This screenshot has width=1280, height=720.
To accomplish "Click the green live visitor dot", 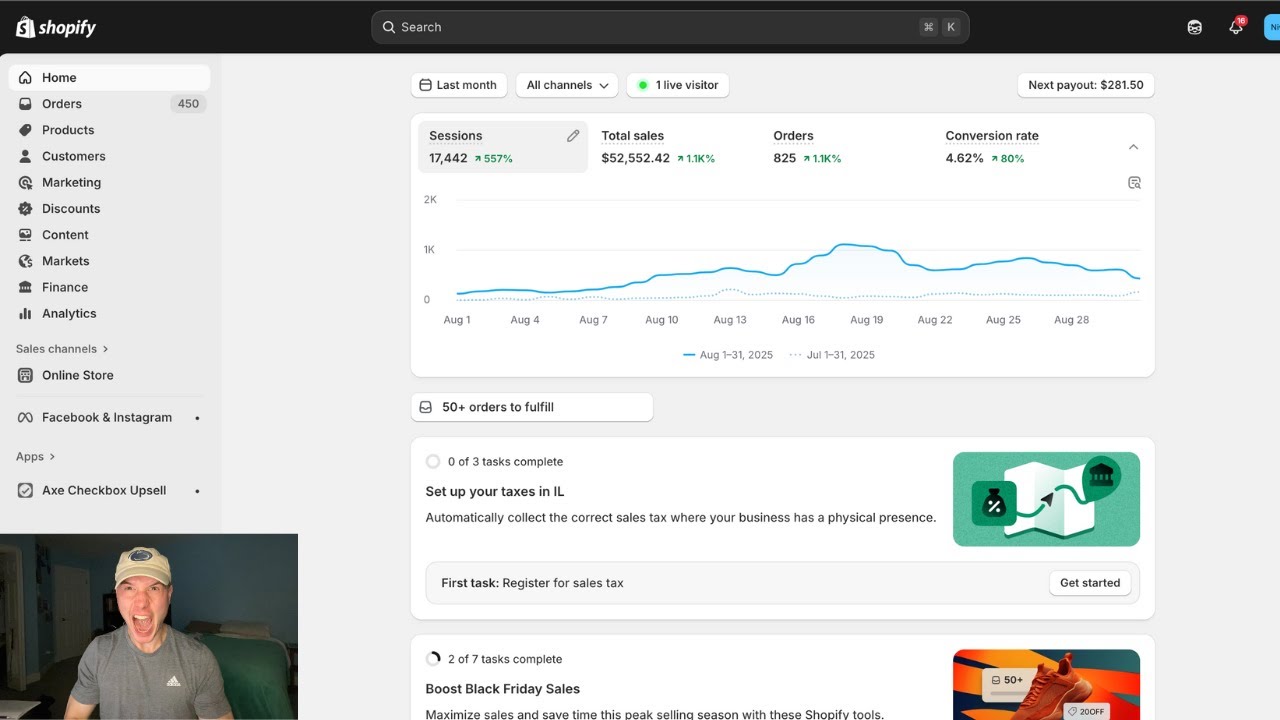I will click(643, 85).
